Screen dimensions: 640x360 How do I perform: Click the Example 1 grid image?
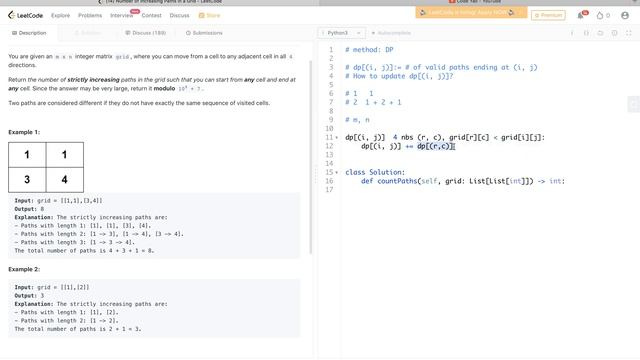click(46, 167)
